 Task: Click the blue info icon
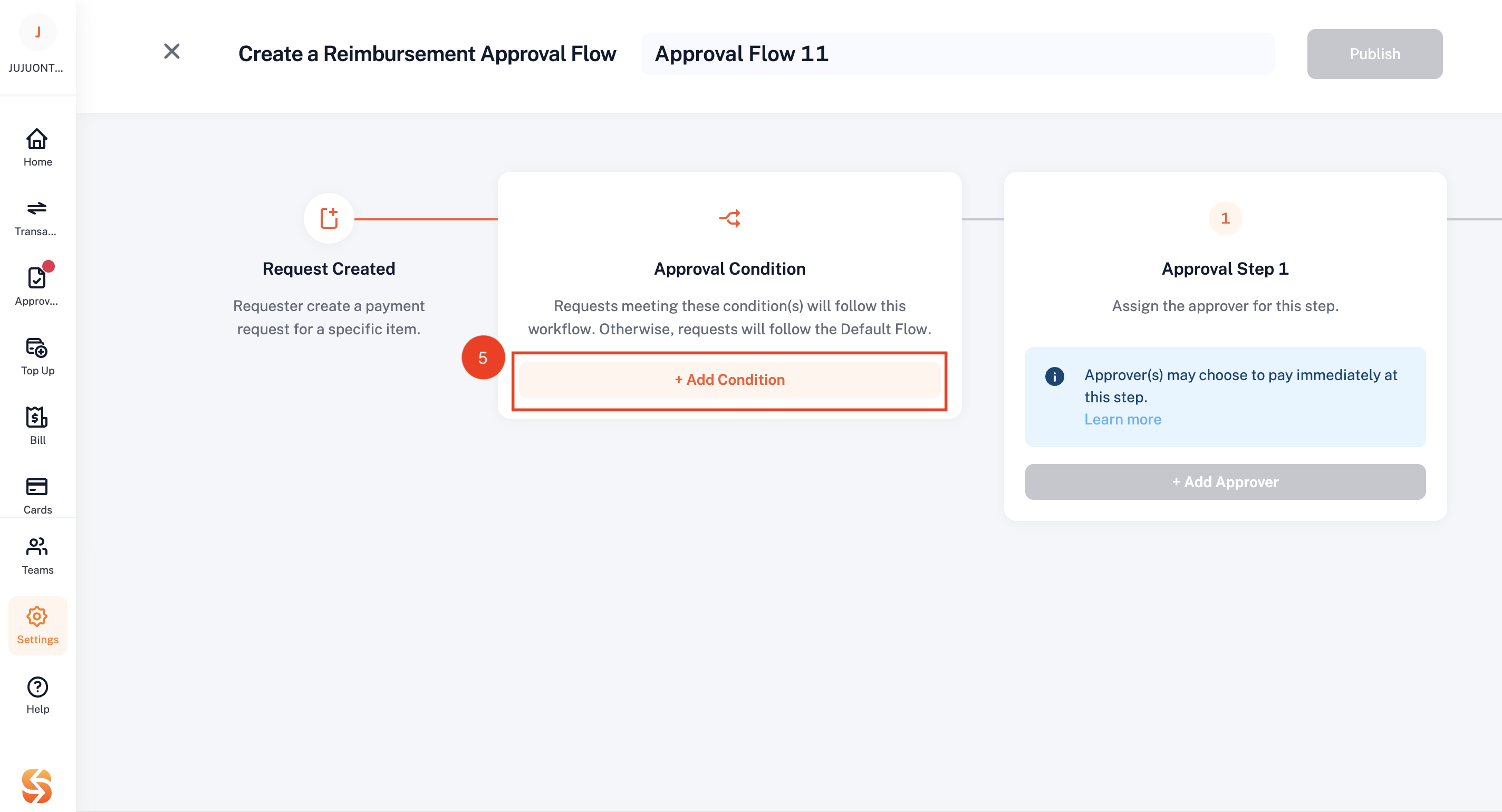[x=1054, y=376]
